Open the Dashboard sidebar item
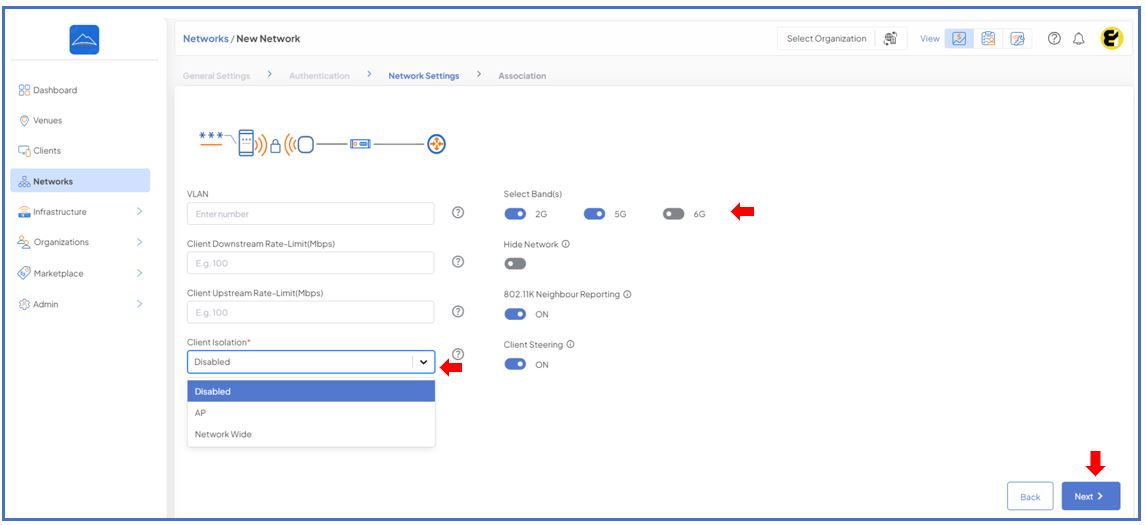Image resolution: width=1146 pixels, height=525 pixels. click(x=48, y=90)
